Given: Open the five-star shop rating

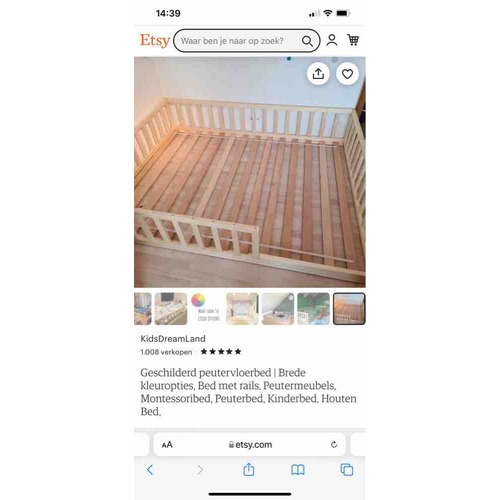Looking at the screenshot, I should click(x=221, y=352).
